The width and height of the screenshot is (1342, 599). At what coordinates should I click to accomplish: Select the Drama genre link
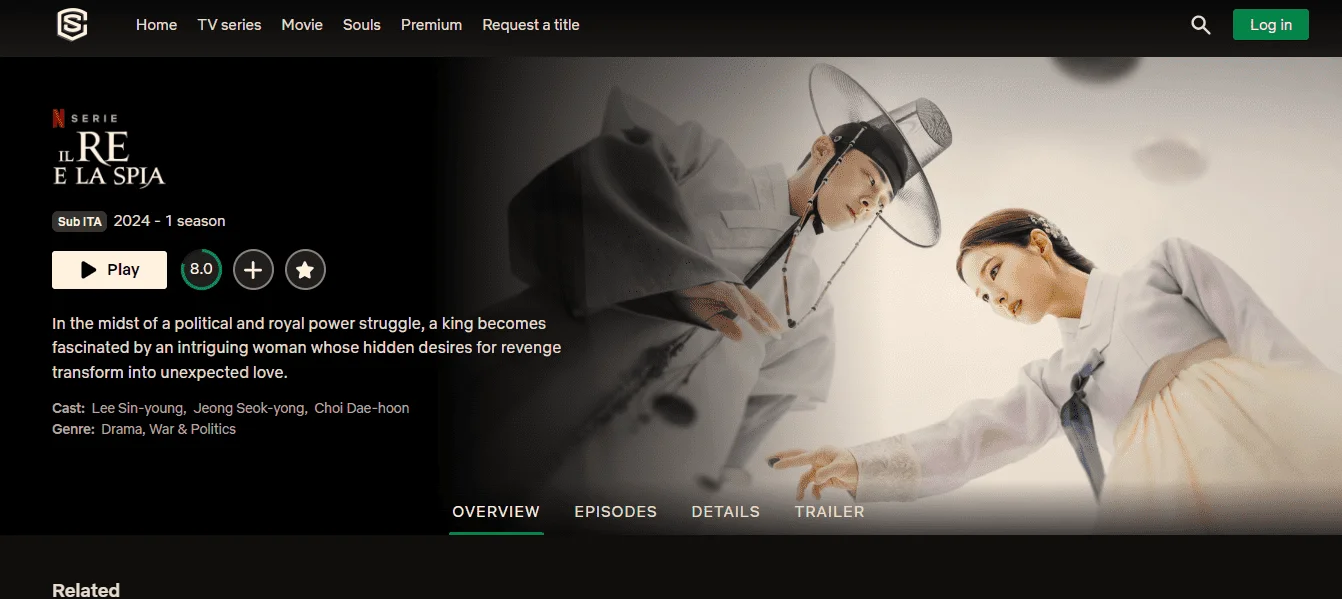(122, 429)
